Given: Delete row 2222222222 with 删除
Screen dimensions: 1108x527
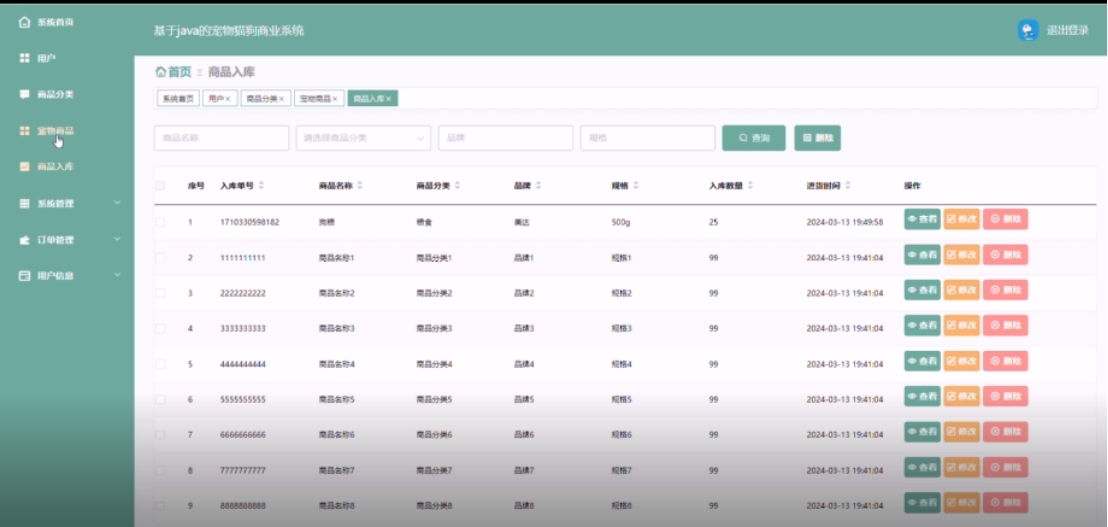Looking at the screenshot, I should coord(1006,290).
